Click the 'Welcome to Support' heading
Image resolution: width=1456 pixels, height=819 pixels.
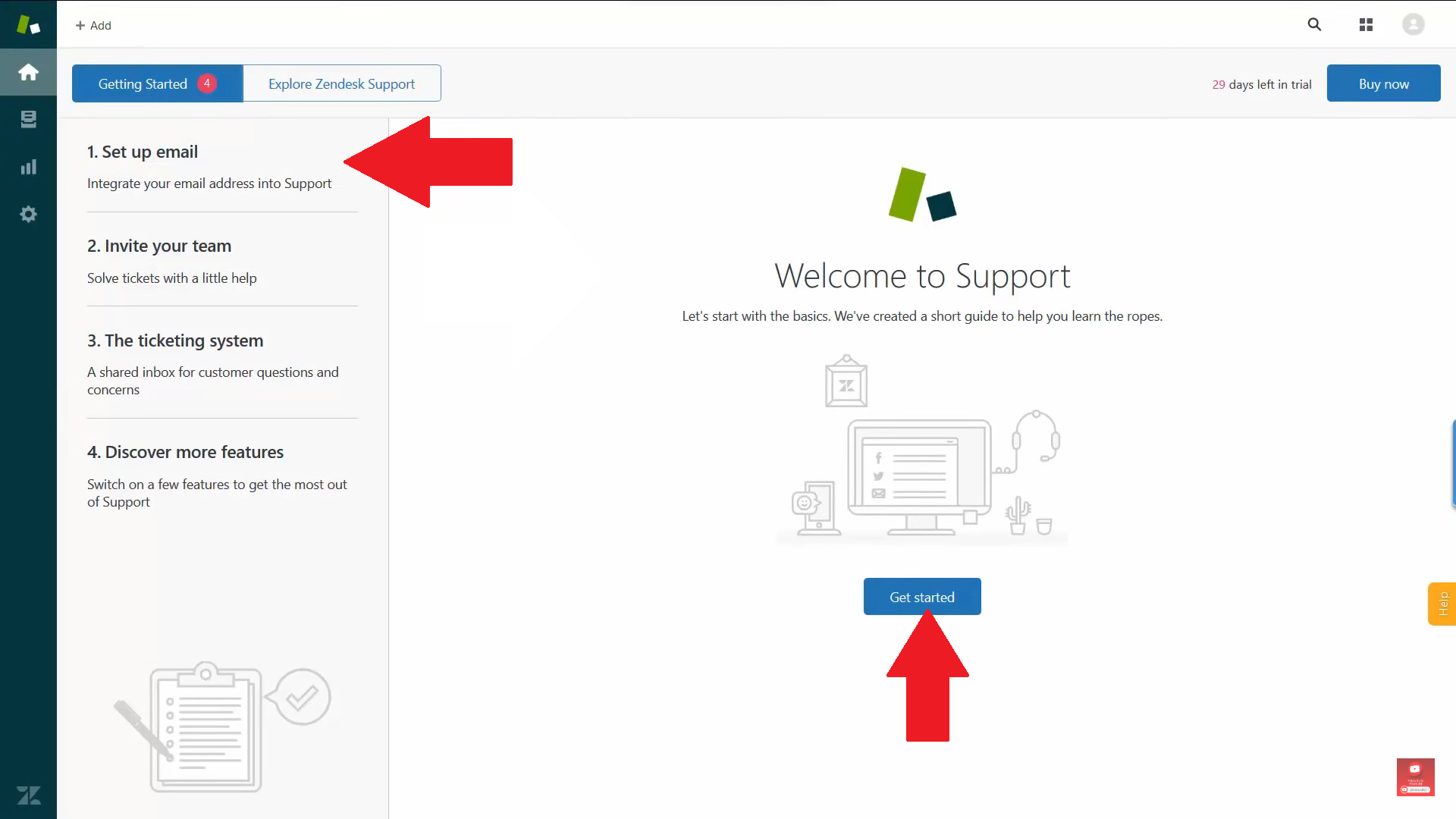click(x=922, y=276)
